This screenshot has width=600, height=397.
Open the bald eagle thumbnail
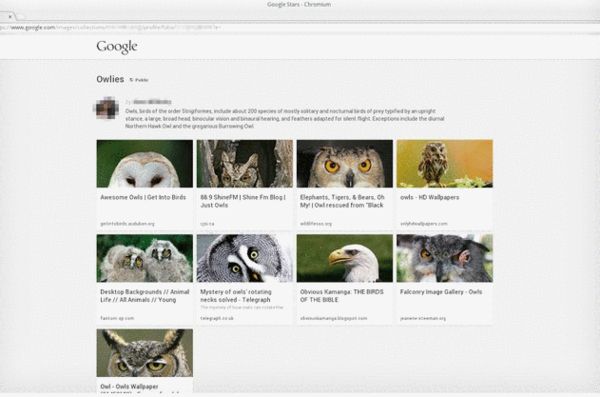point(344,258)
